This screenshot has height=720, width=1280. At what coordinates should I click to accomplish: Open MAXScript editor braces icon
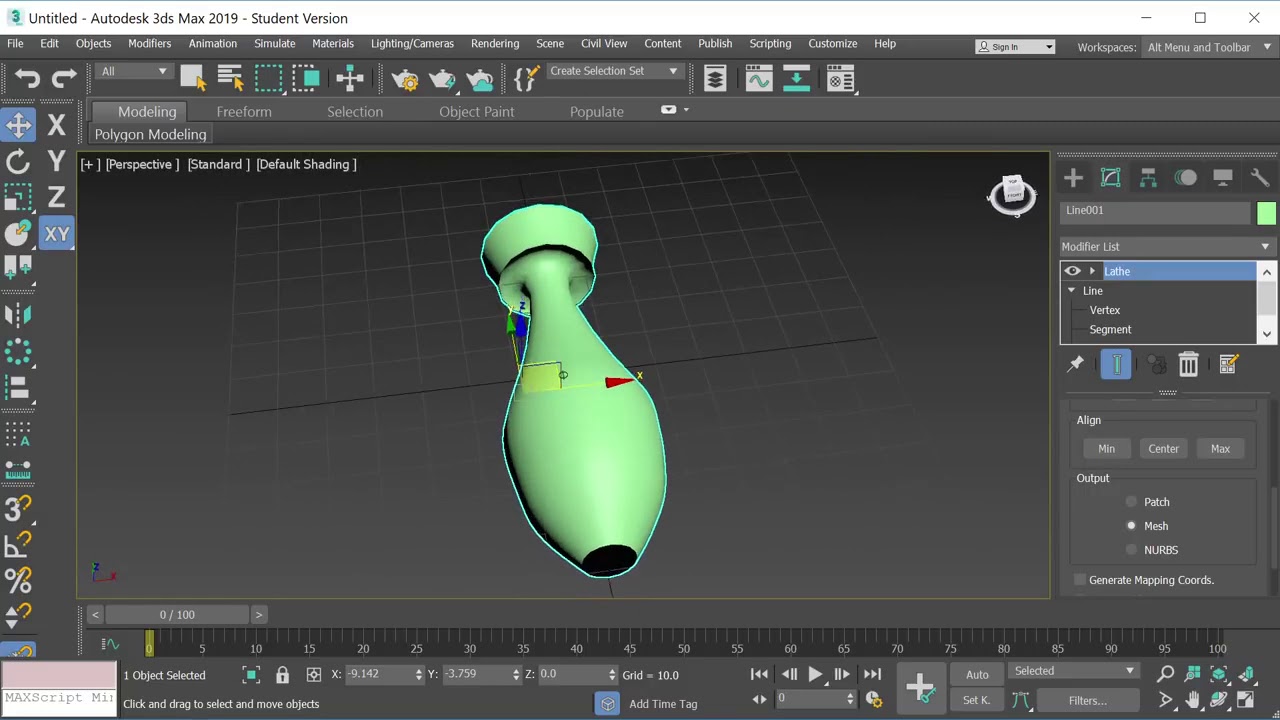(526, 79)
